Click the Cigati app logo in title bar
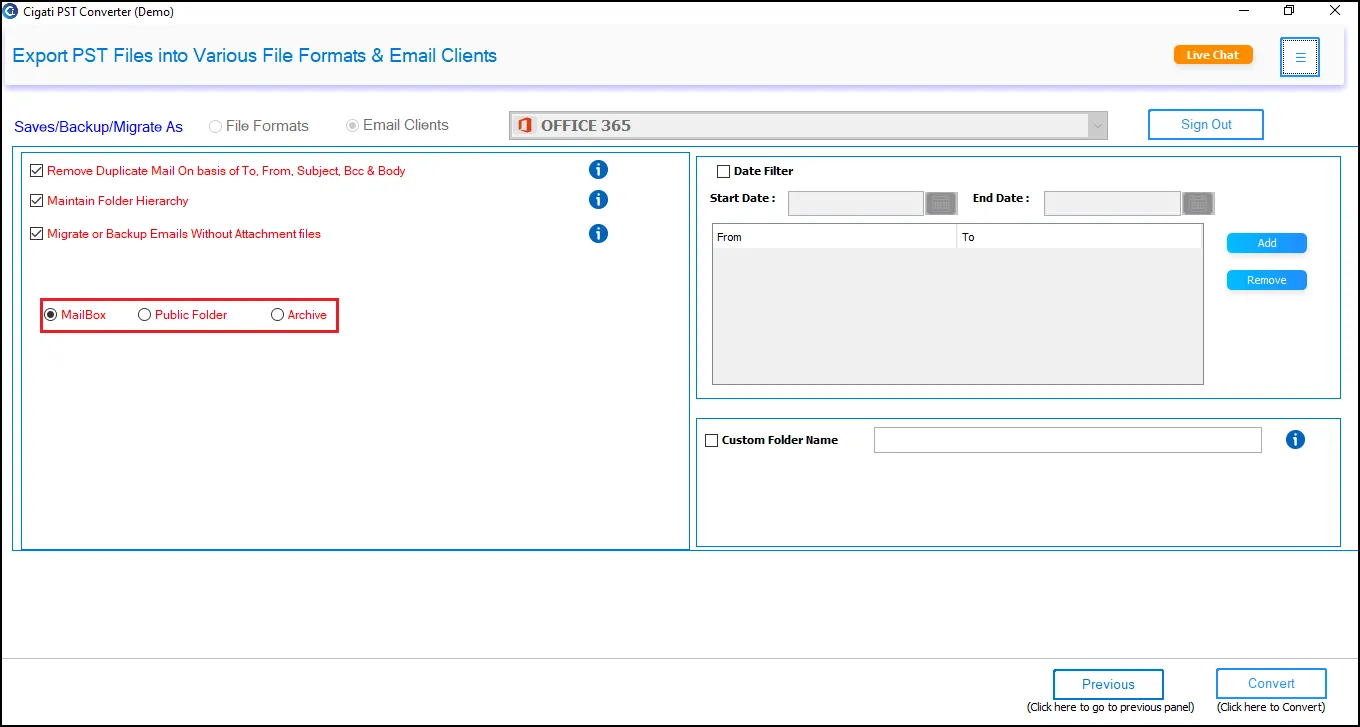Viewport: 1360px width, 727px height. coord(11,11)
